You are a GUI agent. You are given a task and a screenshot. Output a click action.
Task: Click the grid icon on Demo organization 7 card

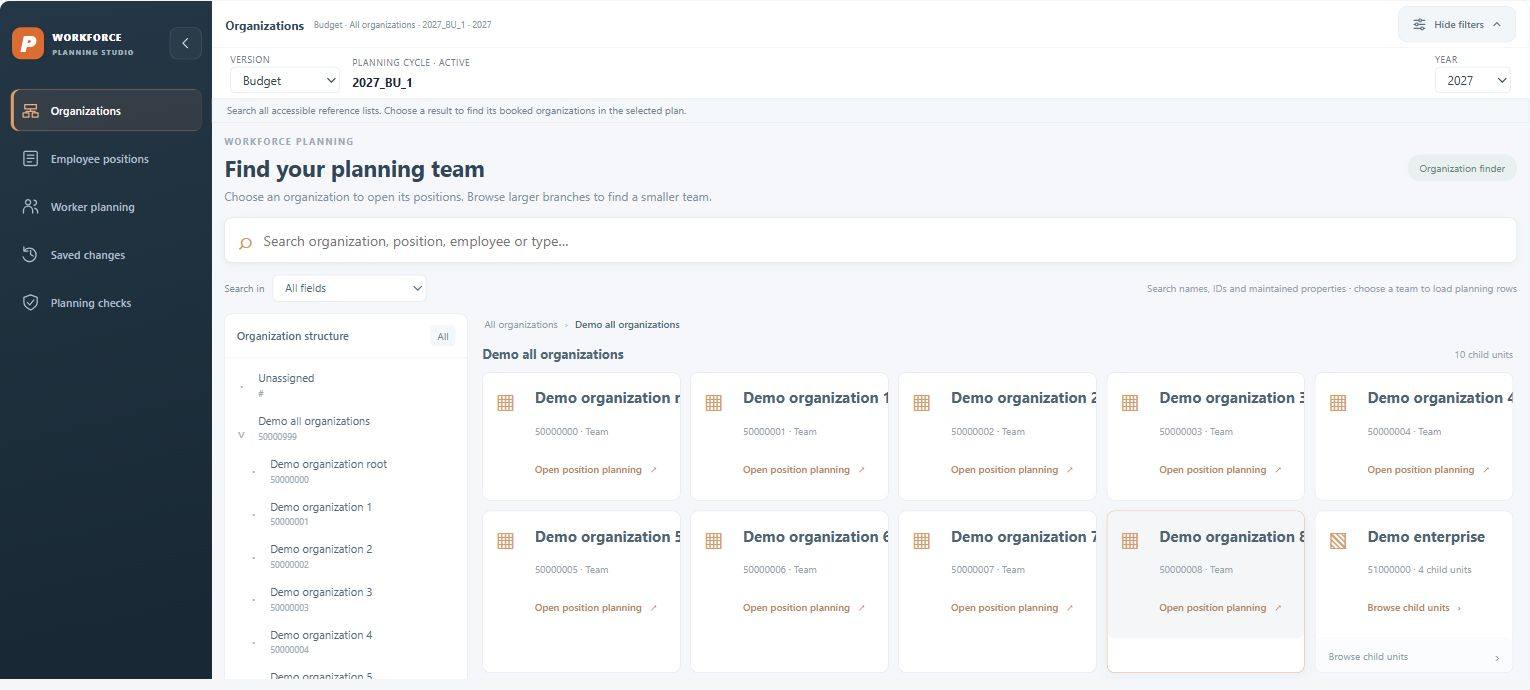point(921,541)
